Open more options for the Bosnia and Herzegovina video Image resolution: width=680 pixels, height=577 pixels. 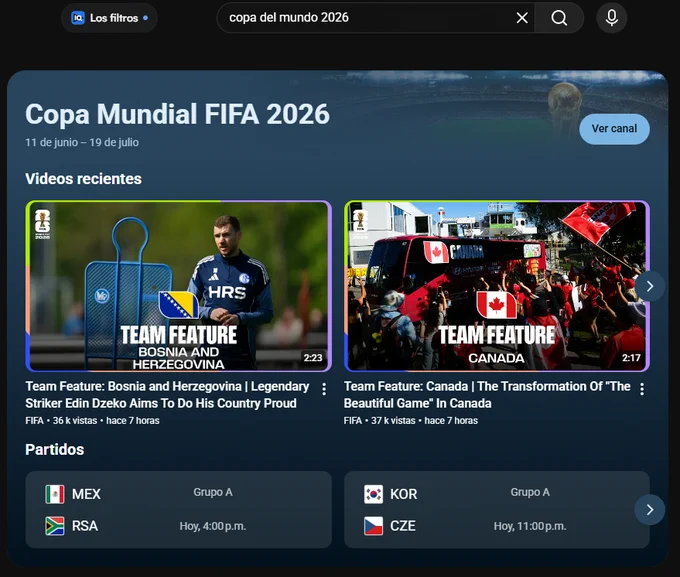(324, 389)
